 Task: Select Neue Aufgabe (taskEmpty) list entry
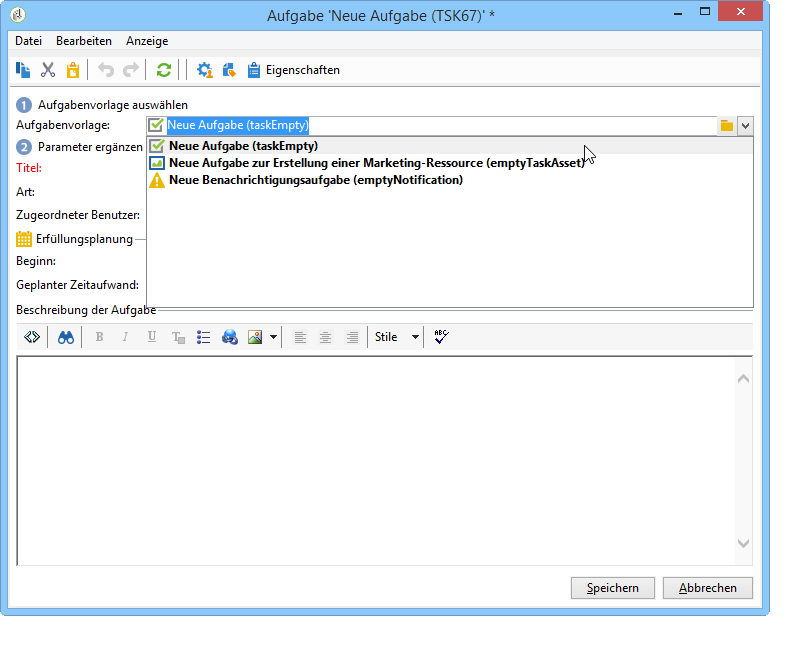450,146
